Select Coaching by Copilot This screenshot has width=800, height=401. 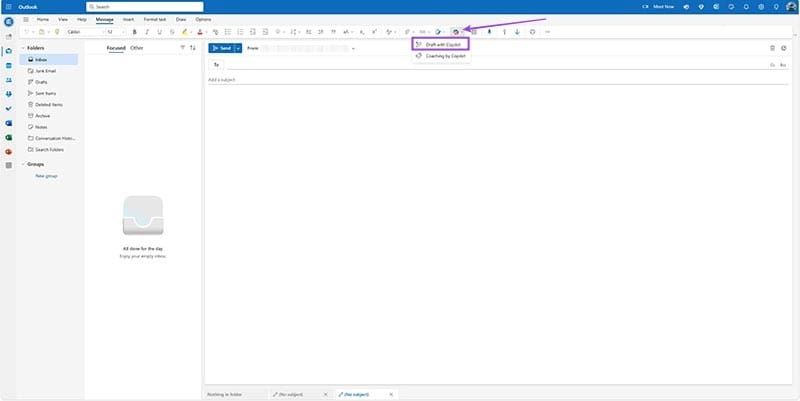(x=440, y=56)
